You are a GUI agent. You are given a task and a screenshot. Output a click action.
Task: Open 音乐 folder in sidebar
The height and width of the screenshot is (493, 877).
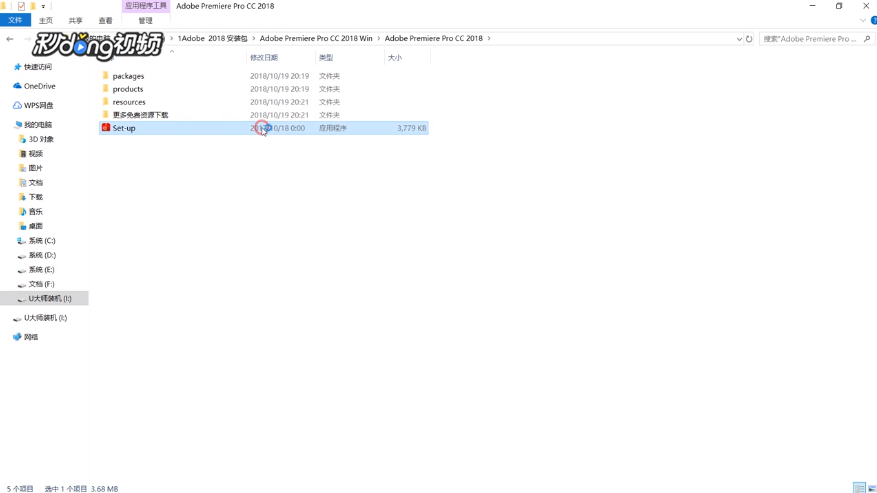[36, 212]
